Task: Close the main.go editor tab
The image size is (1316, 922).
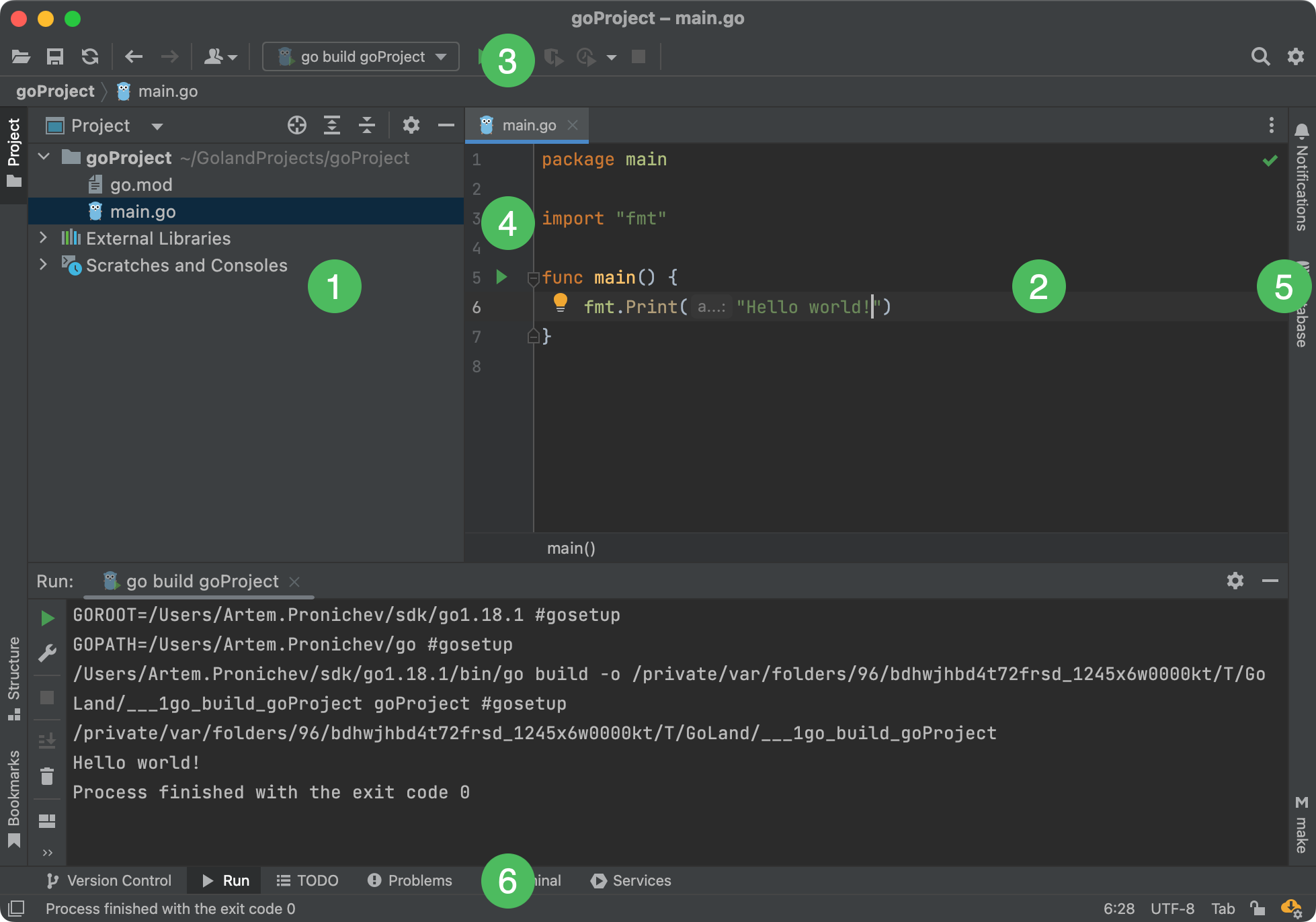Action: 573,125
